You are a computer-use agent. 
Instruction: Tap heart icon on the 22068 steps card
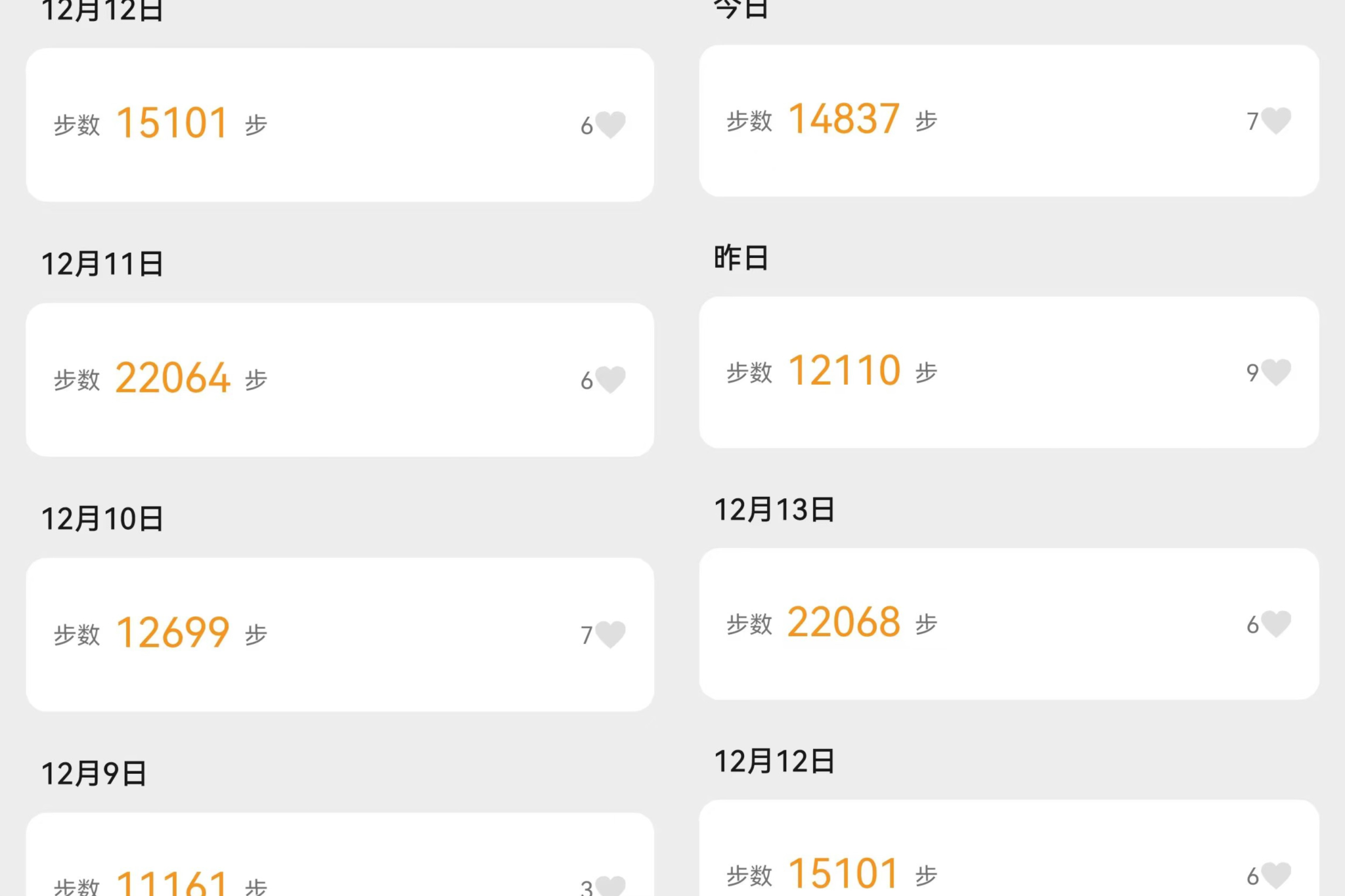1276,624
